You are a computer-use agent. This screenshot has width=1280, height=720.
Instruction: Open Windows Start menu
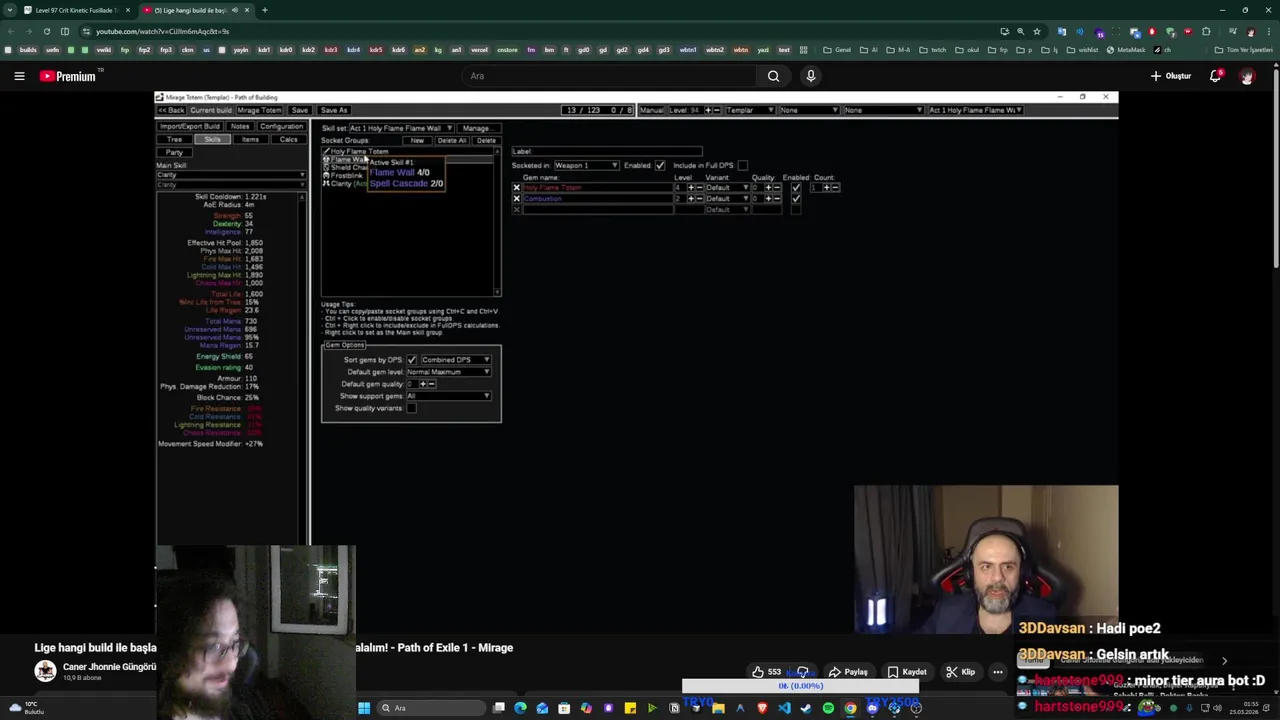(x=364, y=708)
